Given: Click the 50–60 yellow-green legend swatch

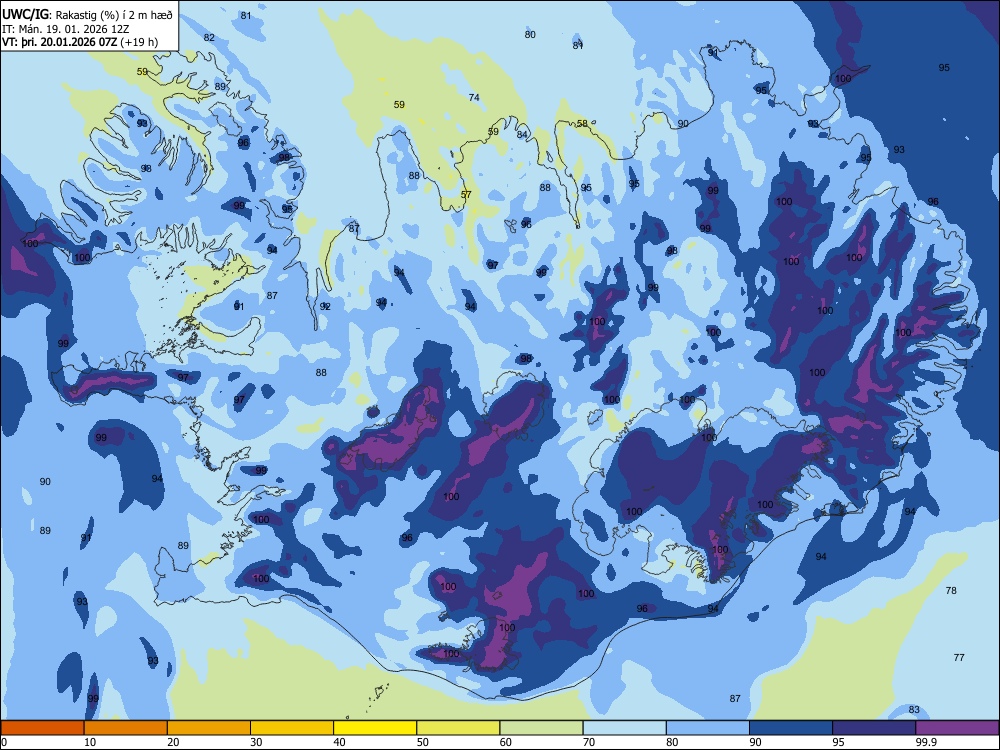Looking at the screenshot, I should coord(459,728).
